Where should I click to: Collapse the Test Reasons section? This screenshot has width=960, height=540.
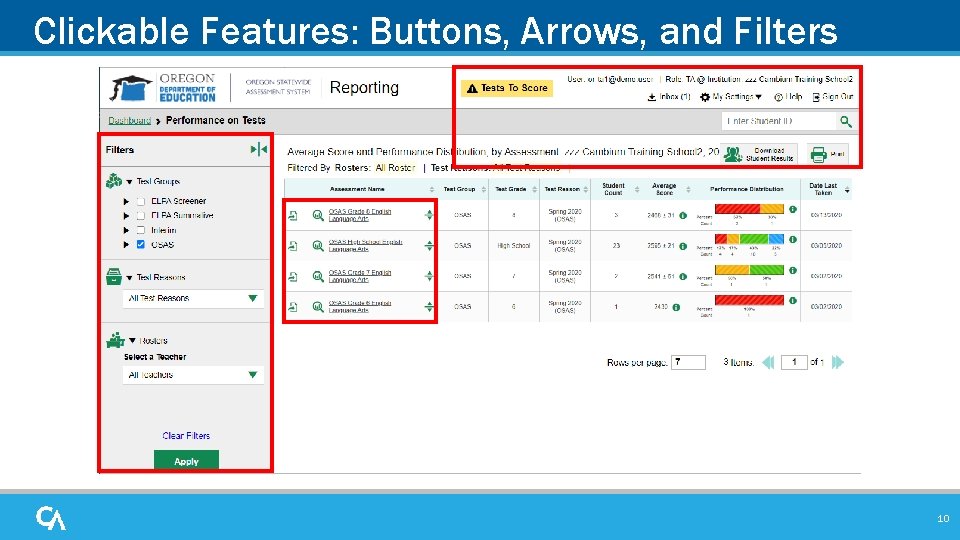129,278
